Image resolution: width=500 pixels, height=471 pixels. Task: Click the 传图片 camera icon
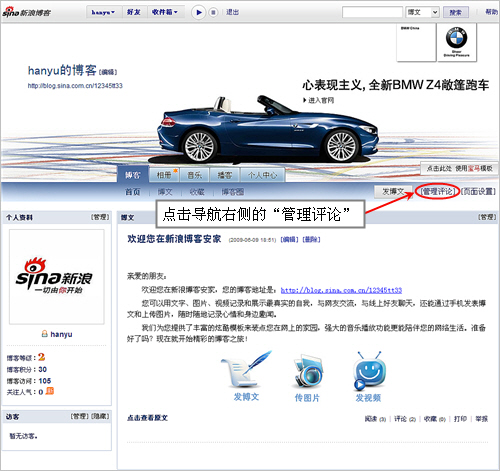pyautogui.click(x=308, y=372)
